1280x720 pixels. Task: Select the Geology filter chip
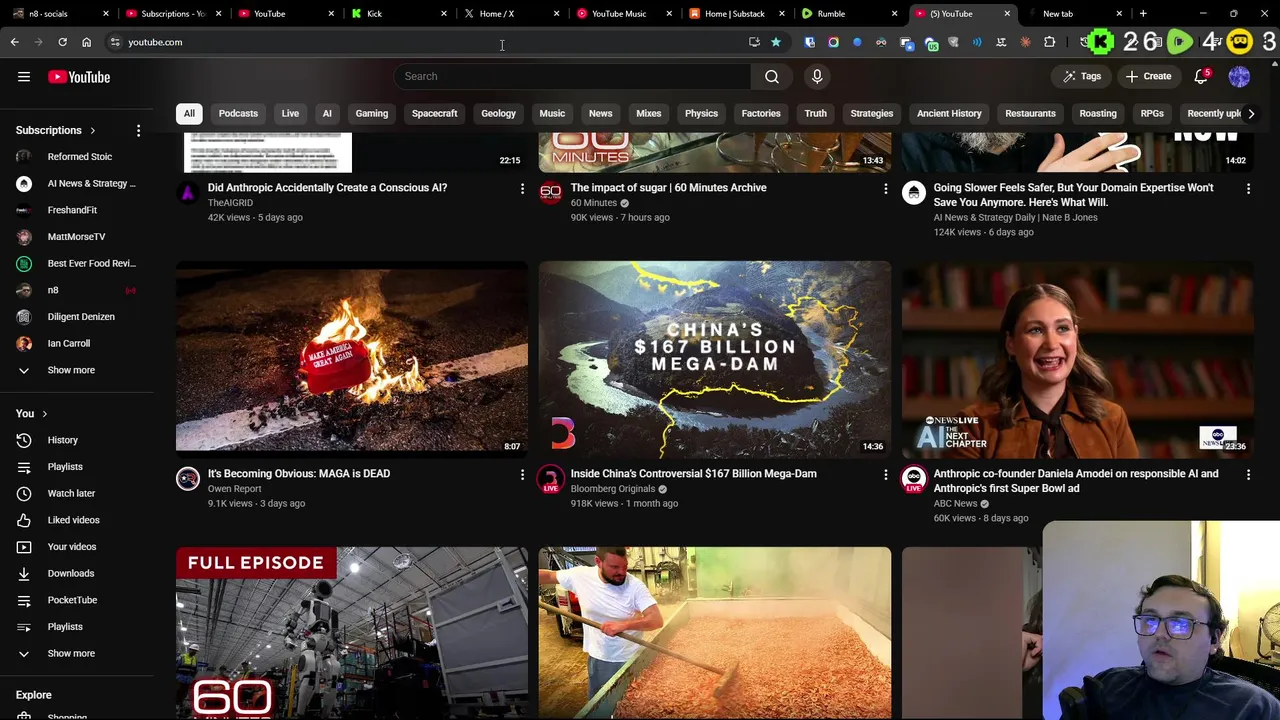coord(498,114)
